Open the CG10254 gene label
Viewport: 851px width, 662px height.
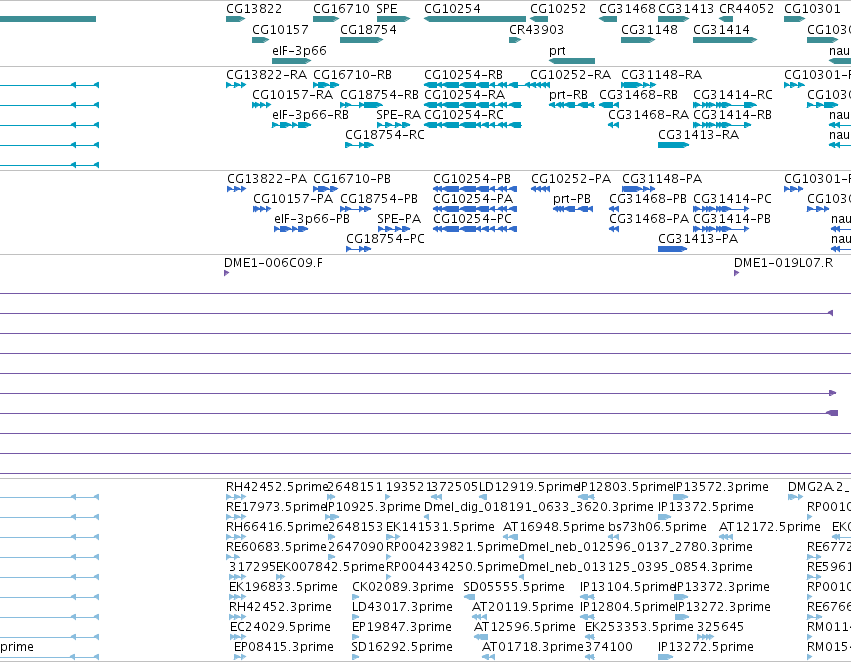(452, 9)
